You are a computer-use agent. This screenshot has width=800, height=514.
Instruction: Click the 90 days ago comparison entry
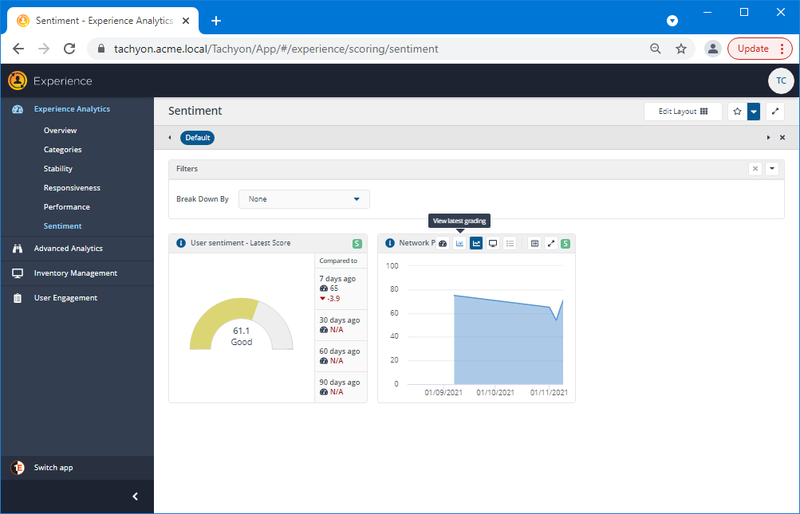coord(340,387)
